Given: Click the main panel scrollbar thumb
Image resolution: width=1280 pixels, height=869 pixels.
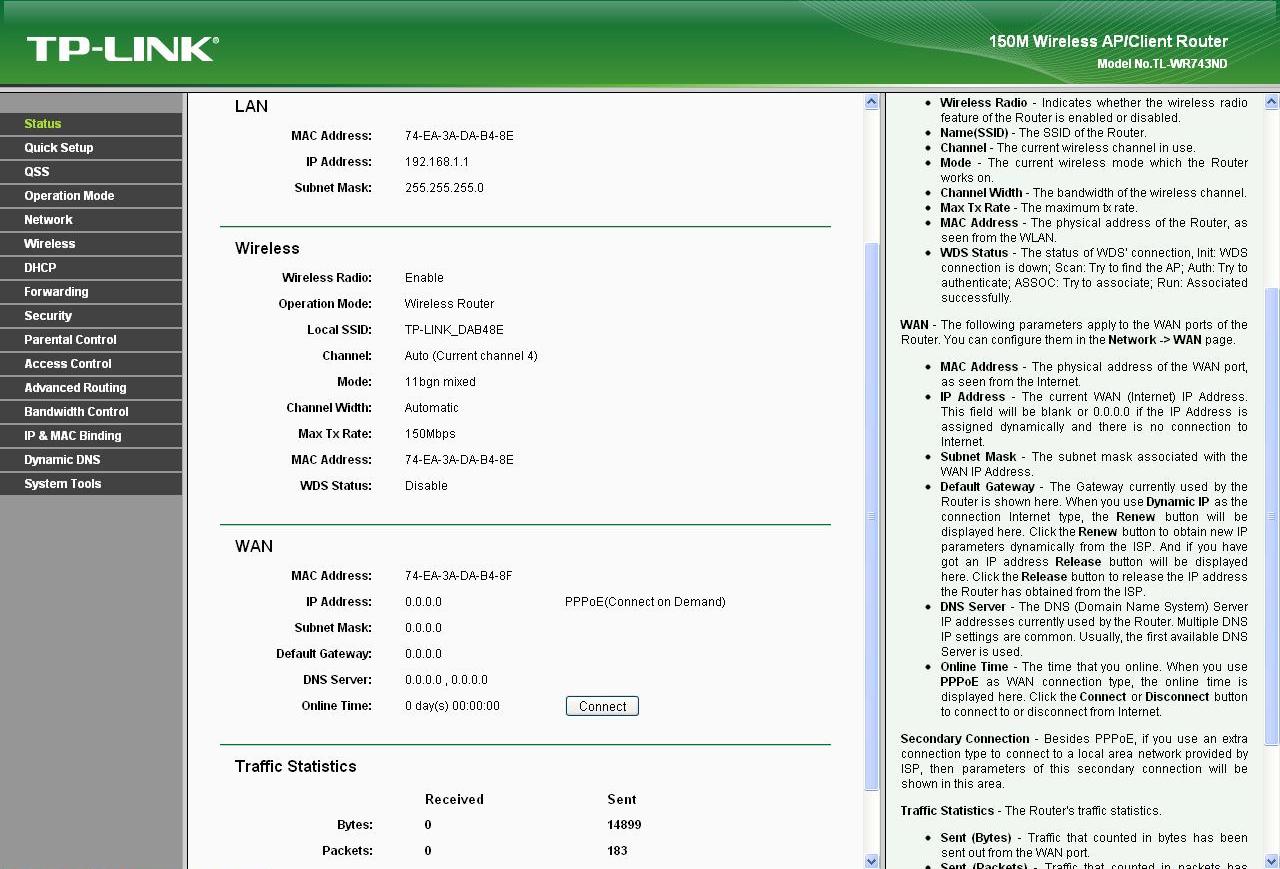Looking at the screenshot, I should pyautogui.click(x=871, y=516).
